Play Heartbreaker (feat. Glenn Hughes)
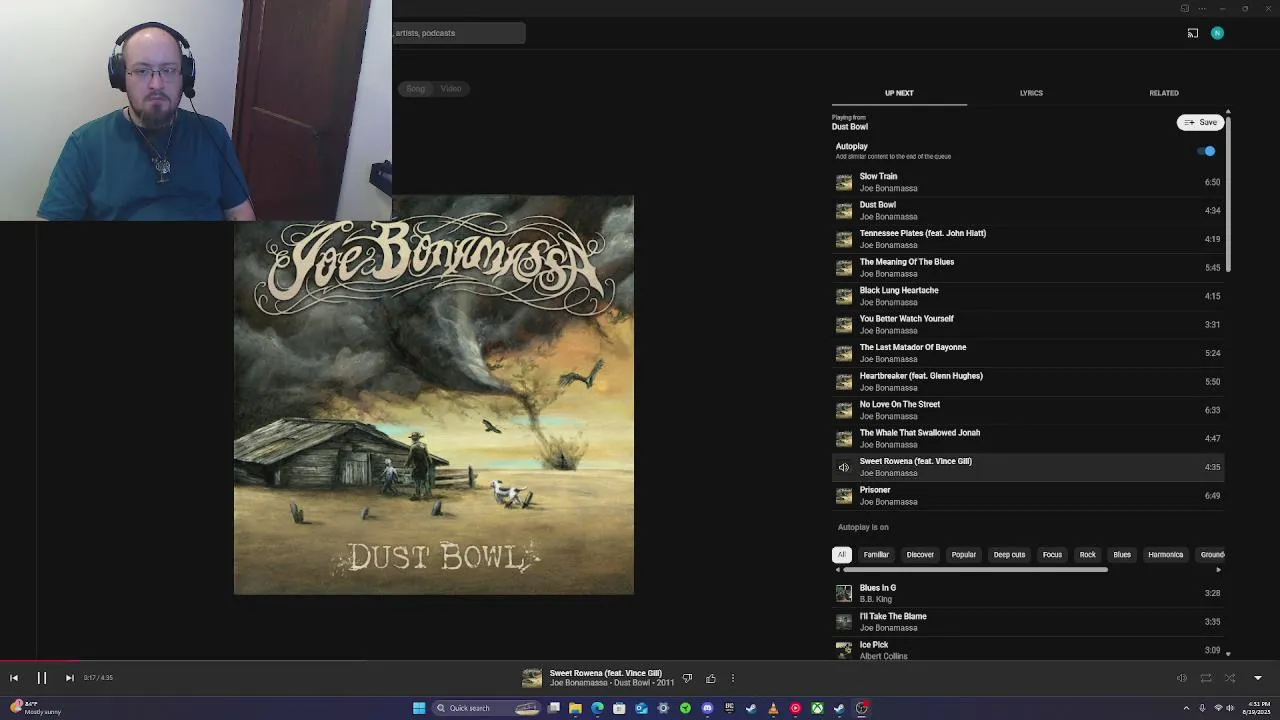Viewport: 1280px width, 720px height. pyautogui.click(x=1028, y=381)
